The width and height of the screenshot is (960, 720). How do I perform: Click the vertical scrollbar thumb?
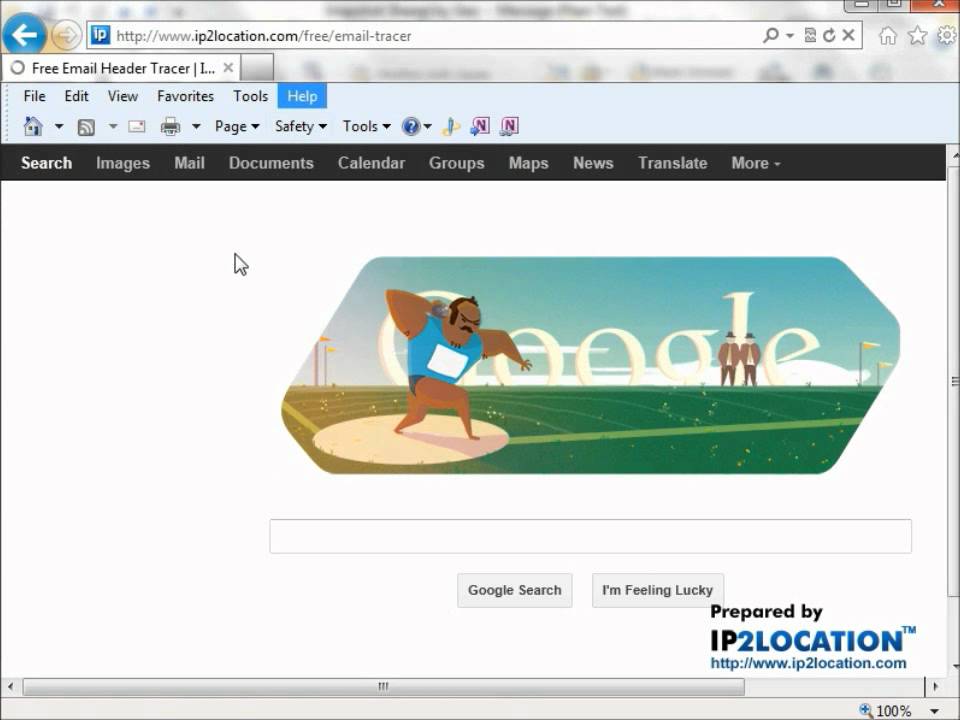point(954,381)
